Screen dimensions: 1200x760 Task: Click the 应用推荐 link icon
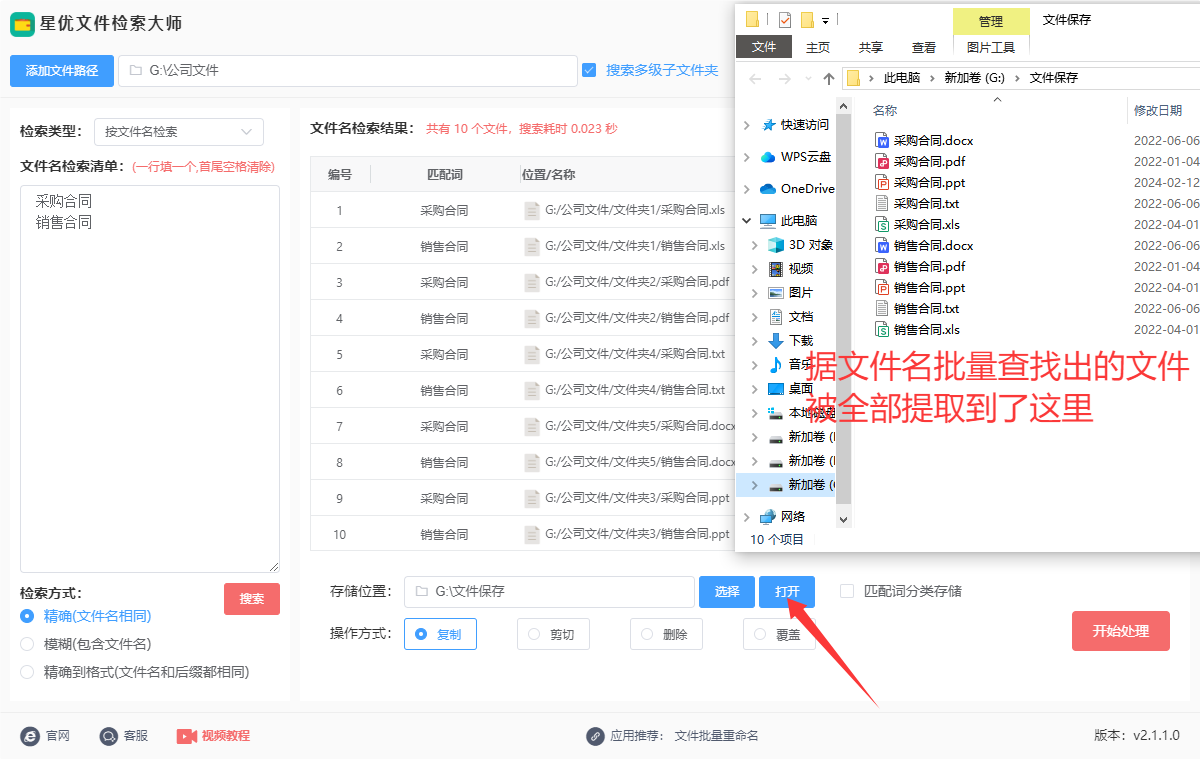click(595, 736)
